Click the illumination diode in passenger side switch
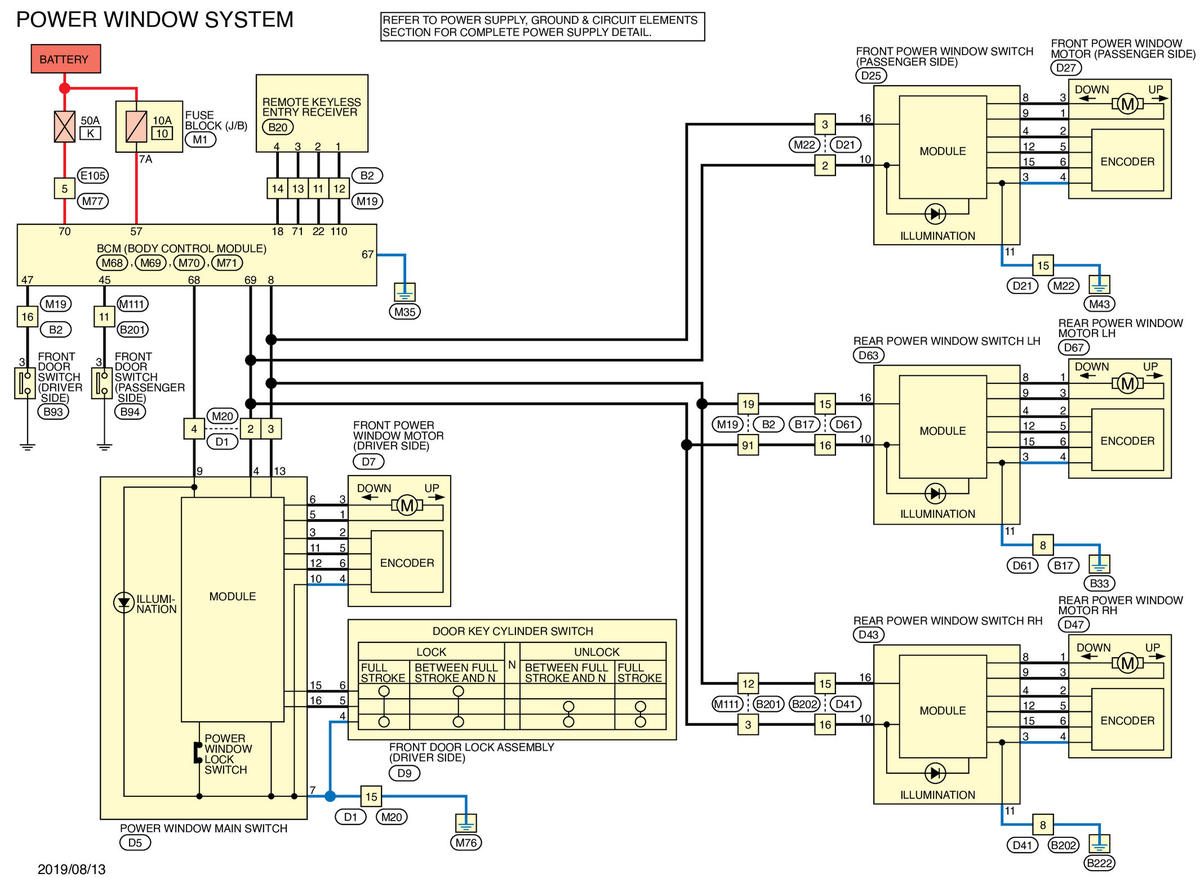Viewport: 1200px width, 878px height. pos(935,213)
